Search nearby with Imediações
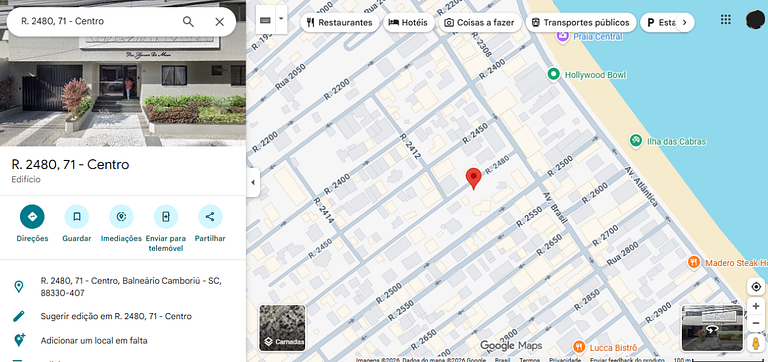 [x=121, y=217]
